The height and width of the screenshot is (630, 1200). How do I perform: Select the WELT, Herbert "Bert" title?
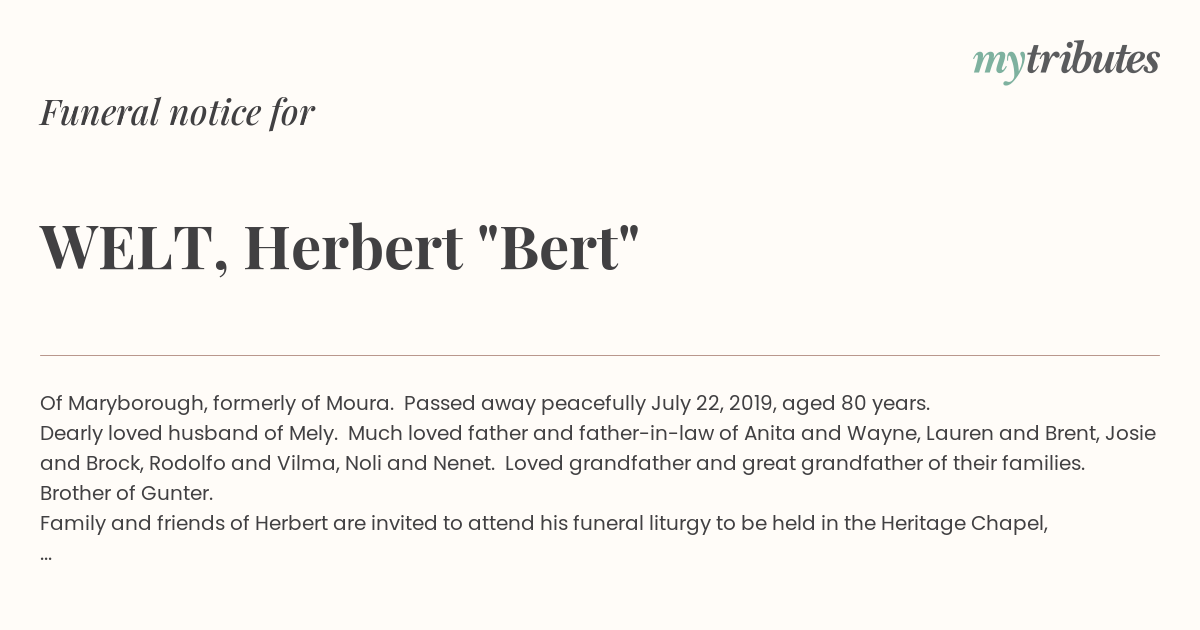340,247
